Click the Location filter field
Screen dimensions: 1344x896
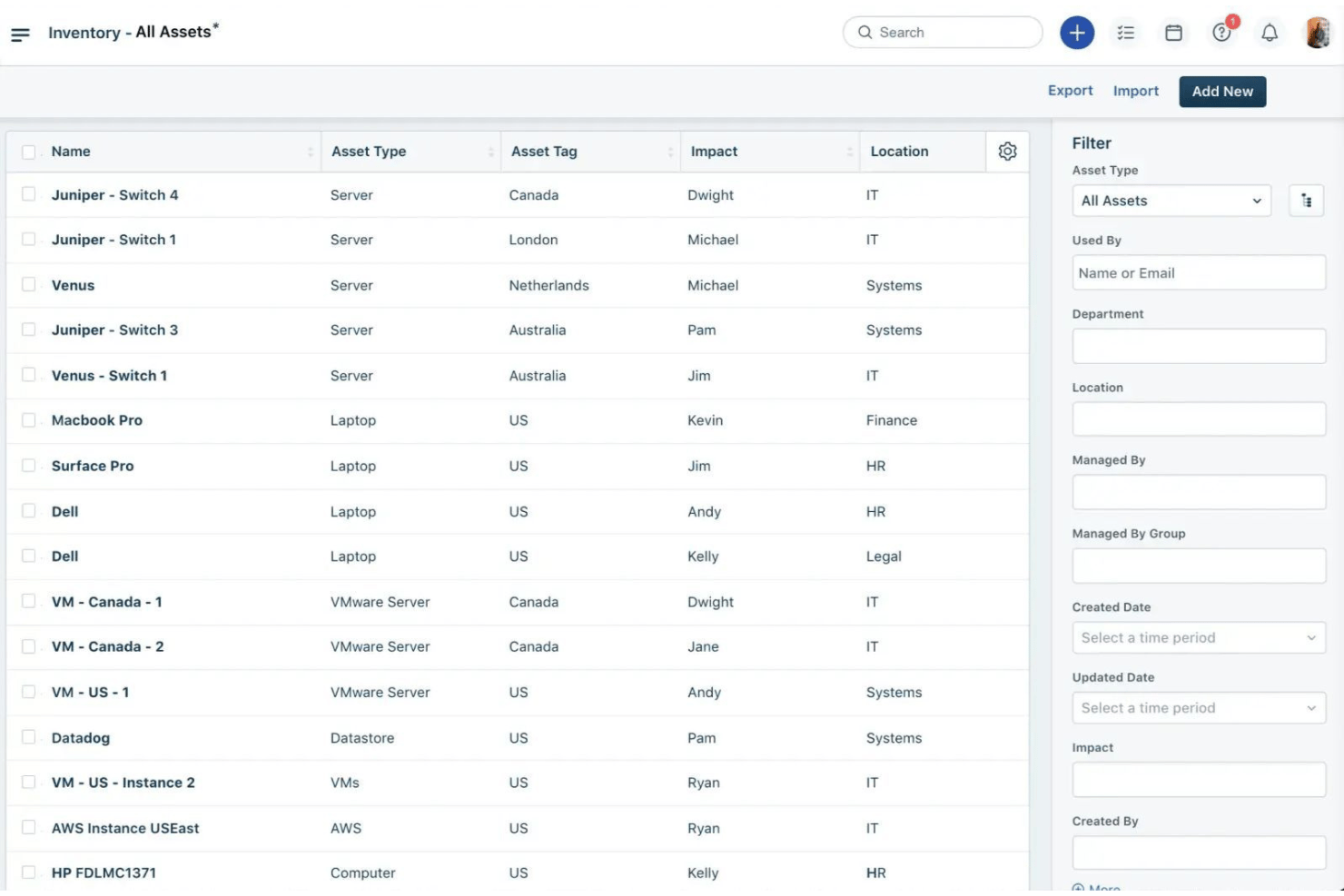pyautogui.click(x=1199, y=419)
